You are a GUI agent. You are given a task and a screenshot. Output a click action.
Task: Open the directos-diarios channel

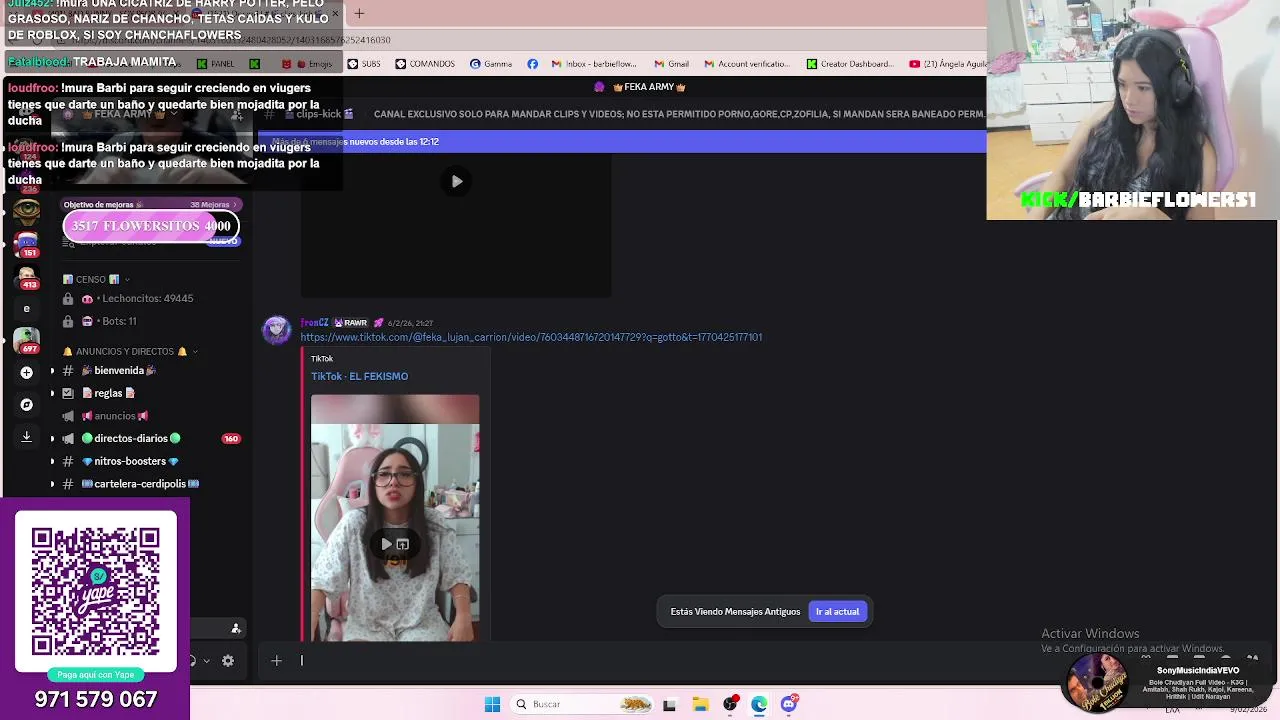[x=131, y=438]
